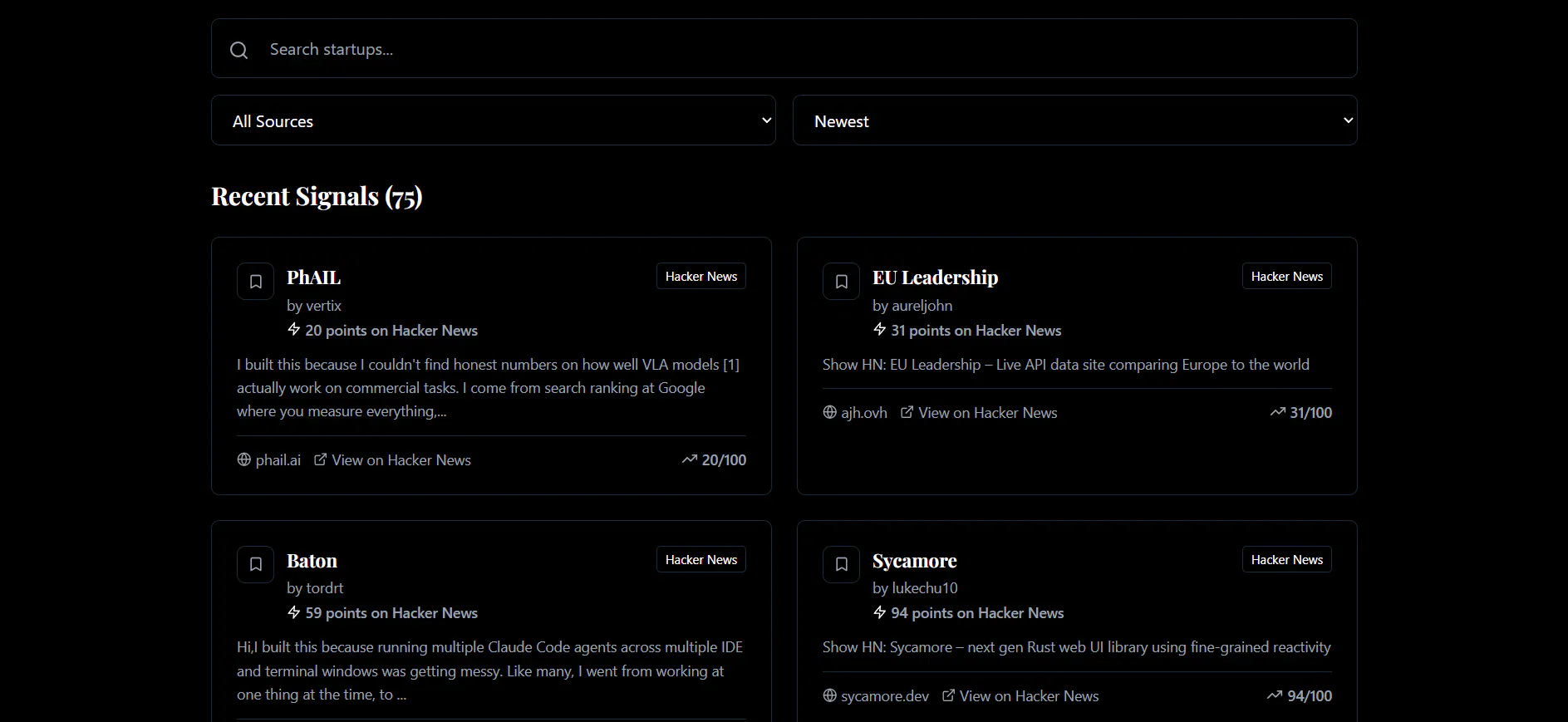This screenshot has width=1568, height=722.
Task: Click the author text 'by lukechu10'
Action: click(x=915, y=588)
